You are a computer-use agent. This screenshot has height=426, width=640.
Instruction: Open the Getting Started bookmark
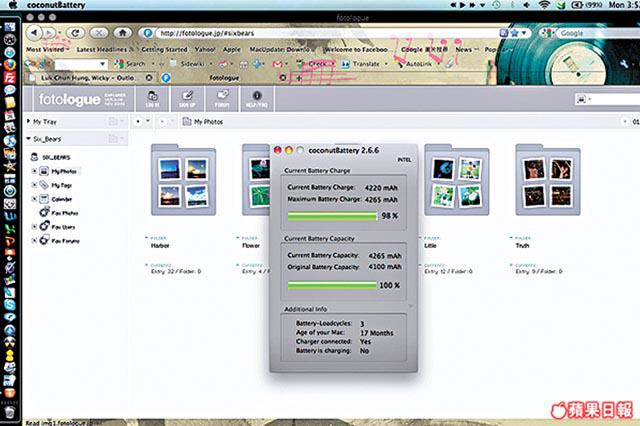pos(164,49)
